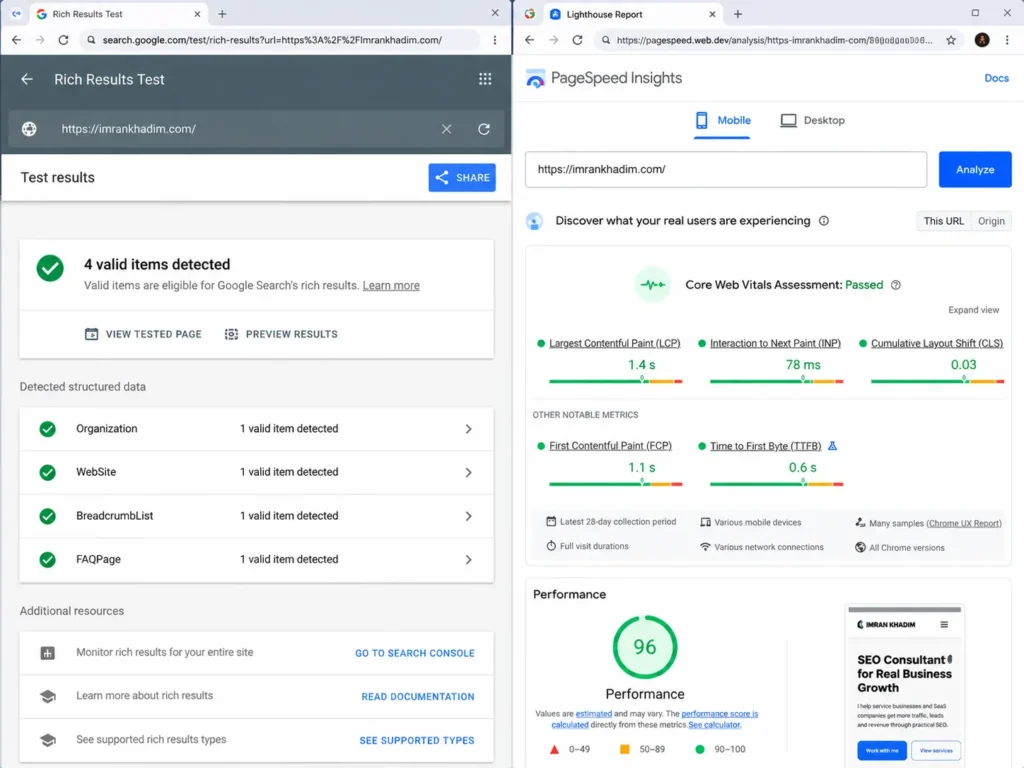1024x768 pixels.
Task: Expand the FAQPage structured data row
Action: pos(257,560)
